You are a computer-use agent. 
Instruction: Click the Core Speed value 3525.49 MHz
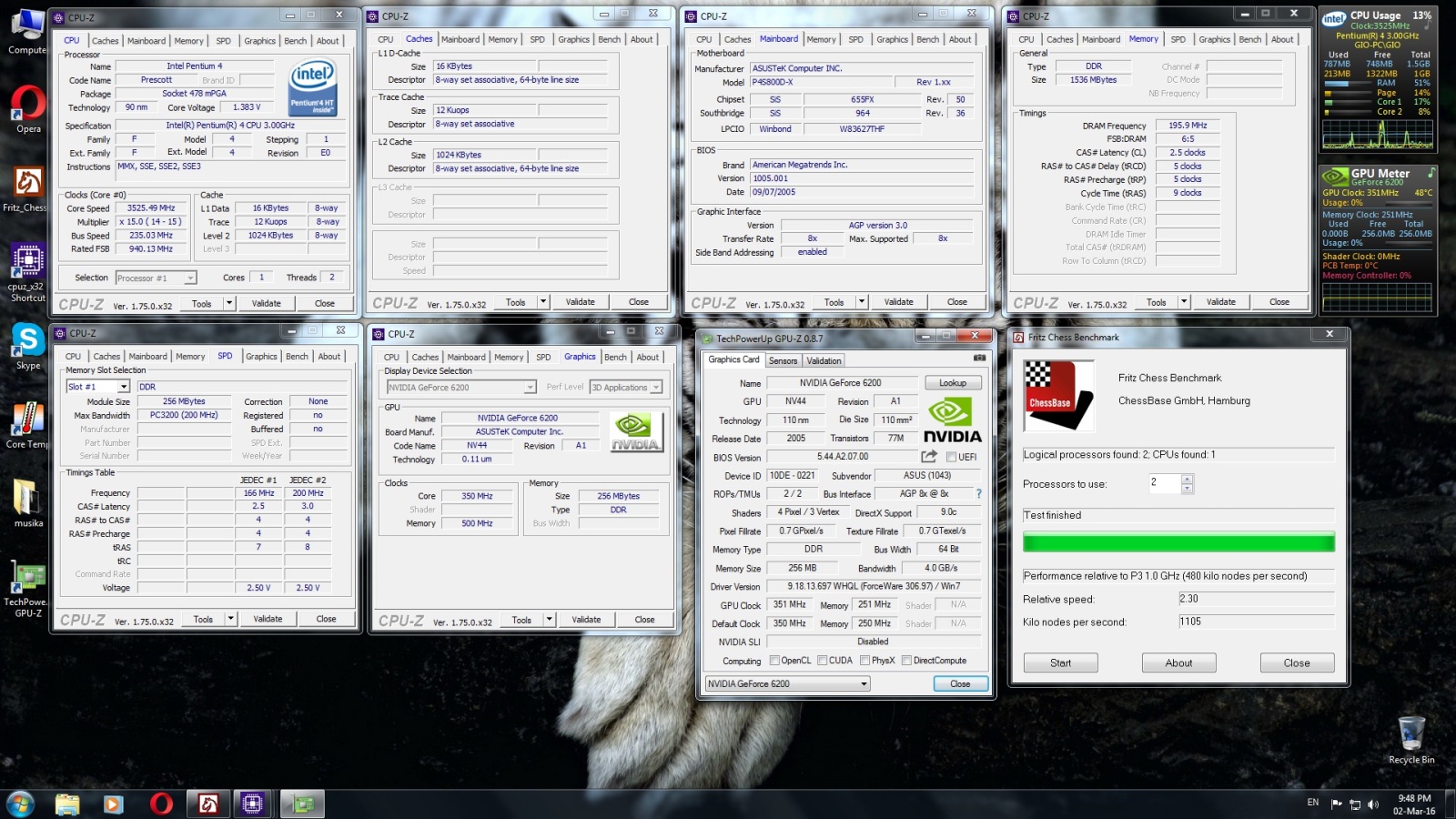pyautogui.click(x=151, y=208)
